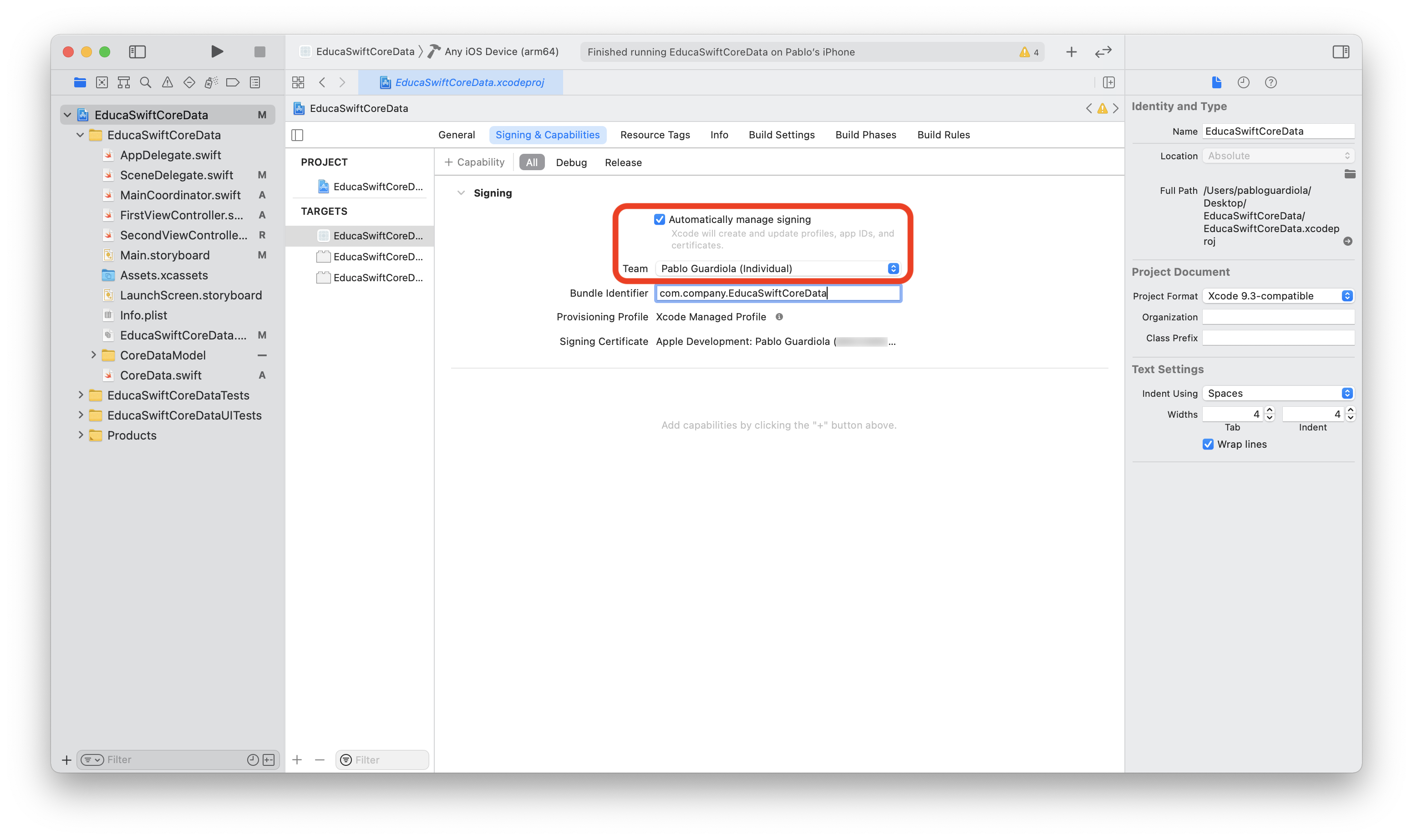Open the Find navigator magnifier icon
Image resolution: width=1413 pixels, height=840 pixels.
[146, 83]
